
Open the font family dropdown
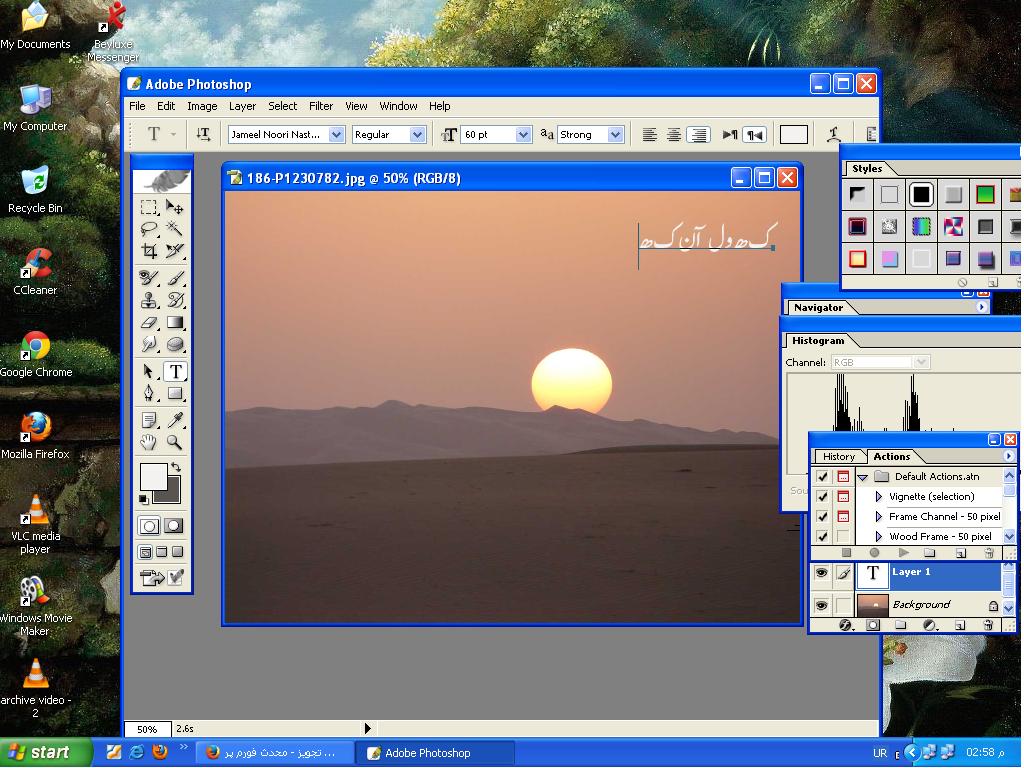point(336,135)
